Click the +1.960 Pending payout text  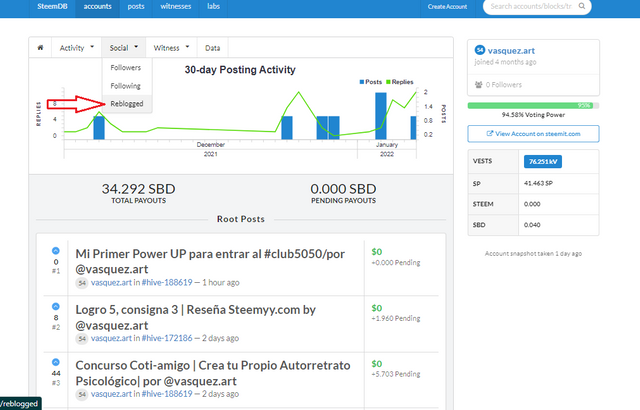(396, 318)
